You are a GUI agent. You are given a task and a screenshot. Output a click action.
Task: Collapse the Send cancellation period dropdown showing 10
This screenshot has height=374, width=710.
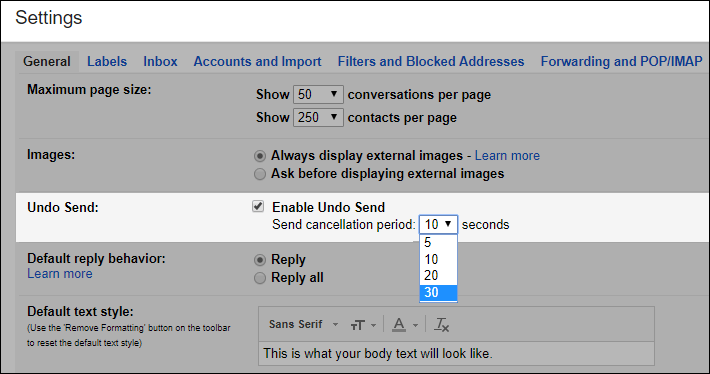pyautogui.click(x=438, y=224)
